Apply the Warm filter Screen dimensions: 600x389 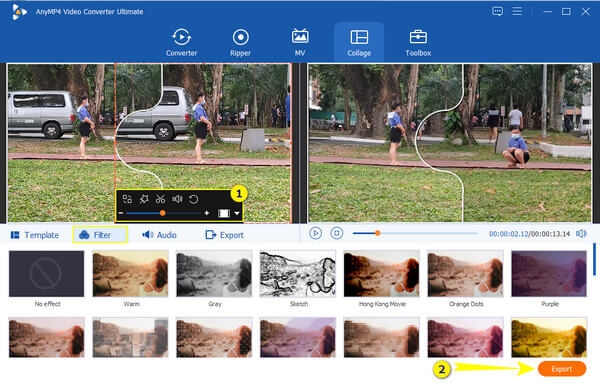130,274
